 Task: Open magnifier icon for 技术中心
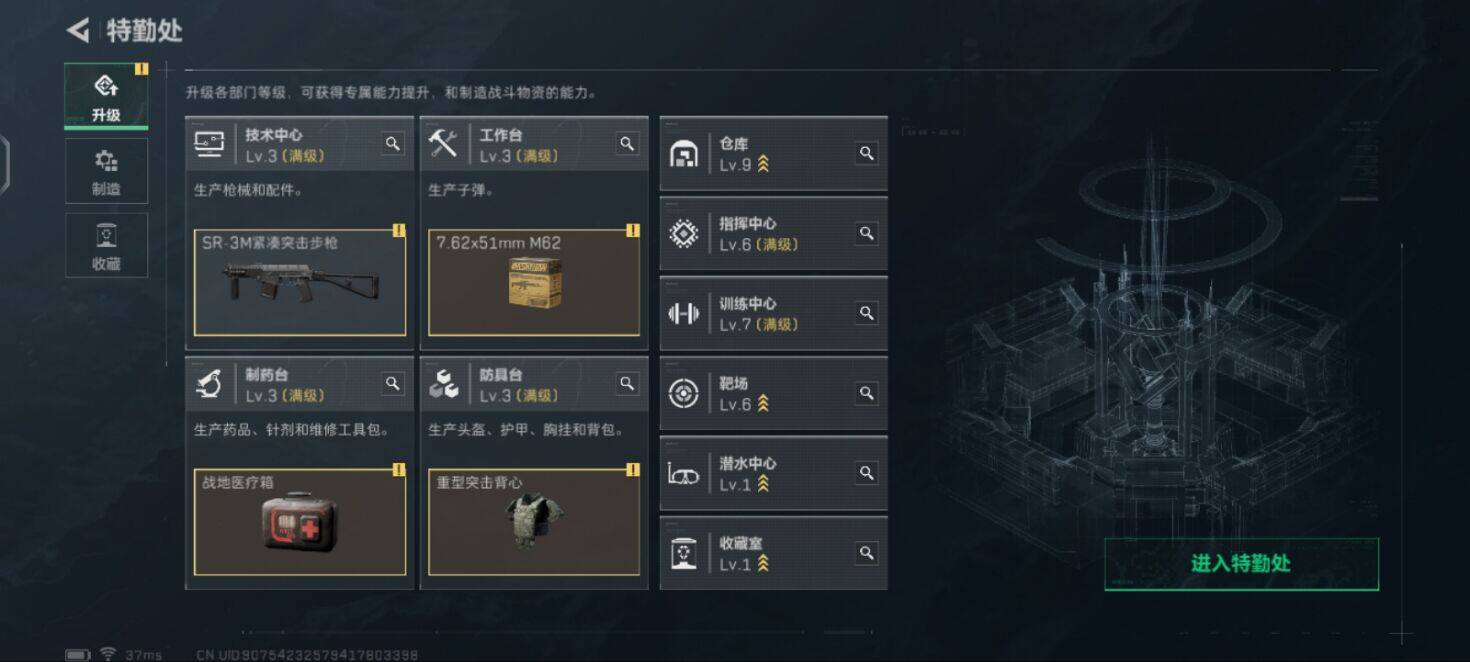tap(393, 144)
